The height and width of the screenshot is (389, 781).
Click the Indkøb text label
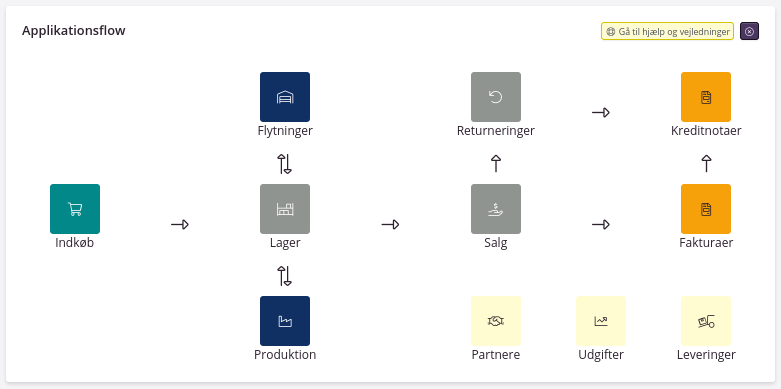(x=75, y=243)
